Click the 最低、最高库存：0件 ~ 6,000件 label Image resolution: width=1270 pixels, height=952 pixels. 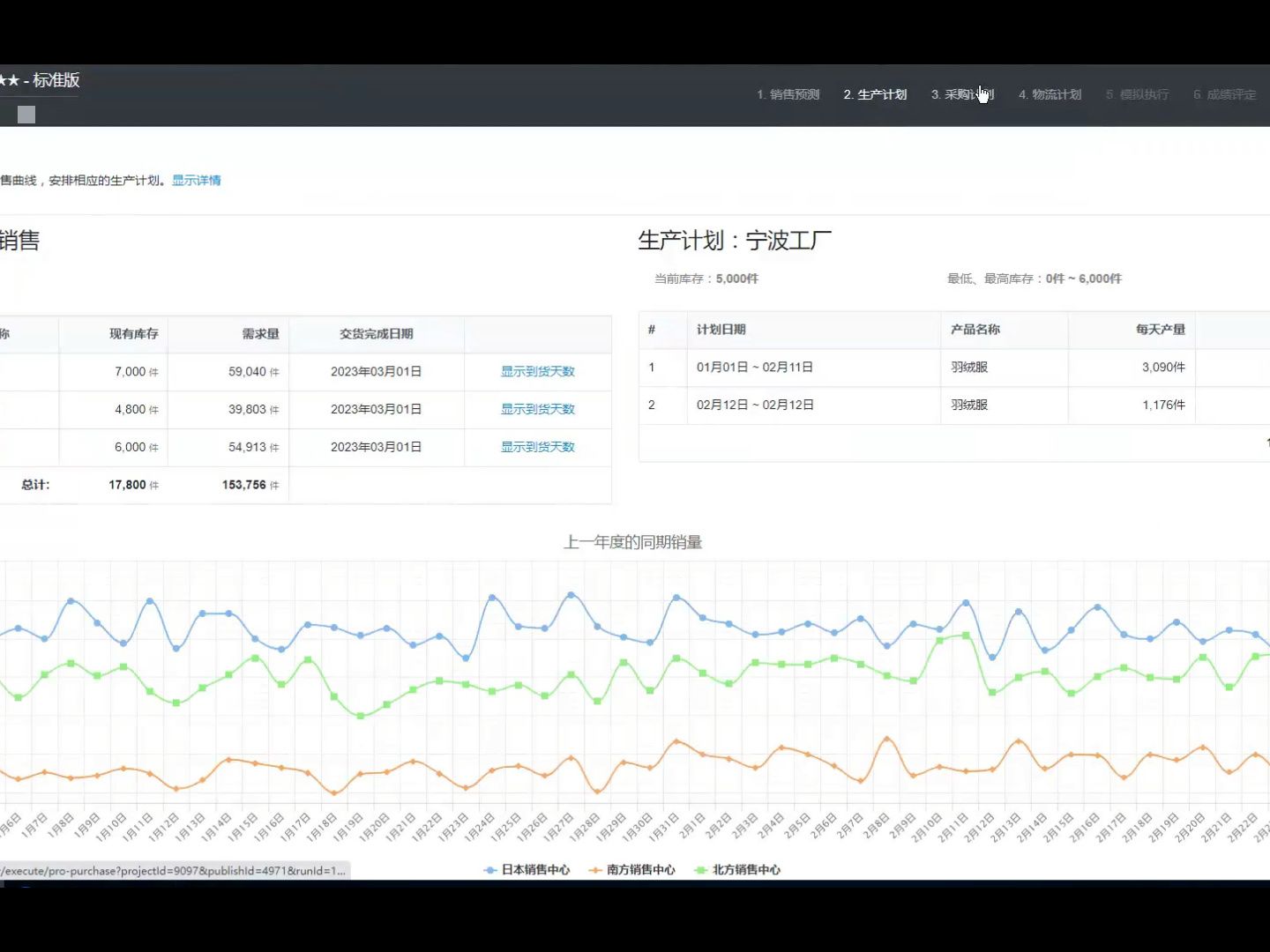click(1035, 279)
